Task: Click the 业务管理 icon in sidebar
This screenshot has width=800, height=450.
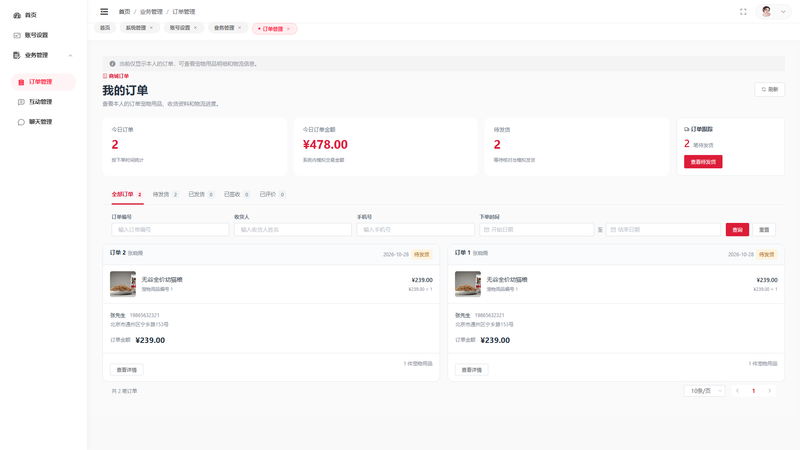Action: pyautogui.click(x=17, y=55)
